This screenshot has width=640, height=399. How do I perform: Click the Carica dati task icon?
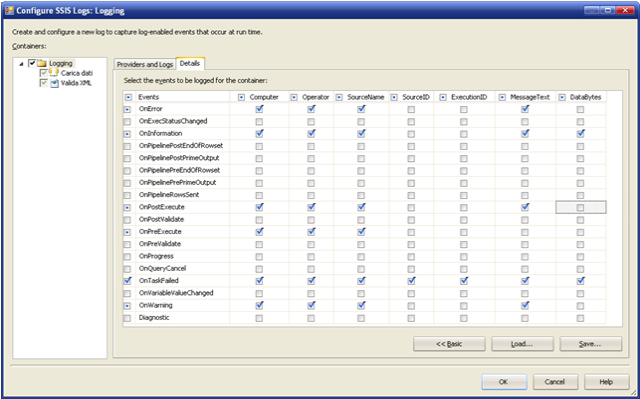tap(54, 73)
